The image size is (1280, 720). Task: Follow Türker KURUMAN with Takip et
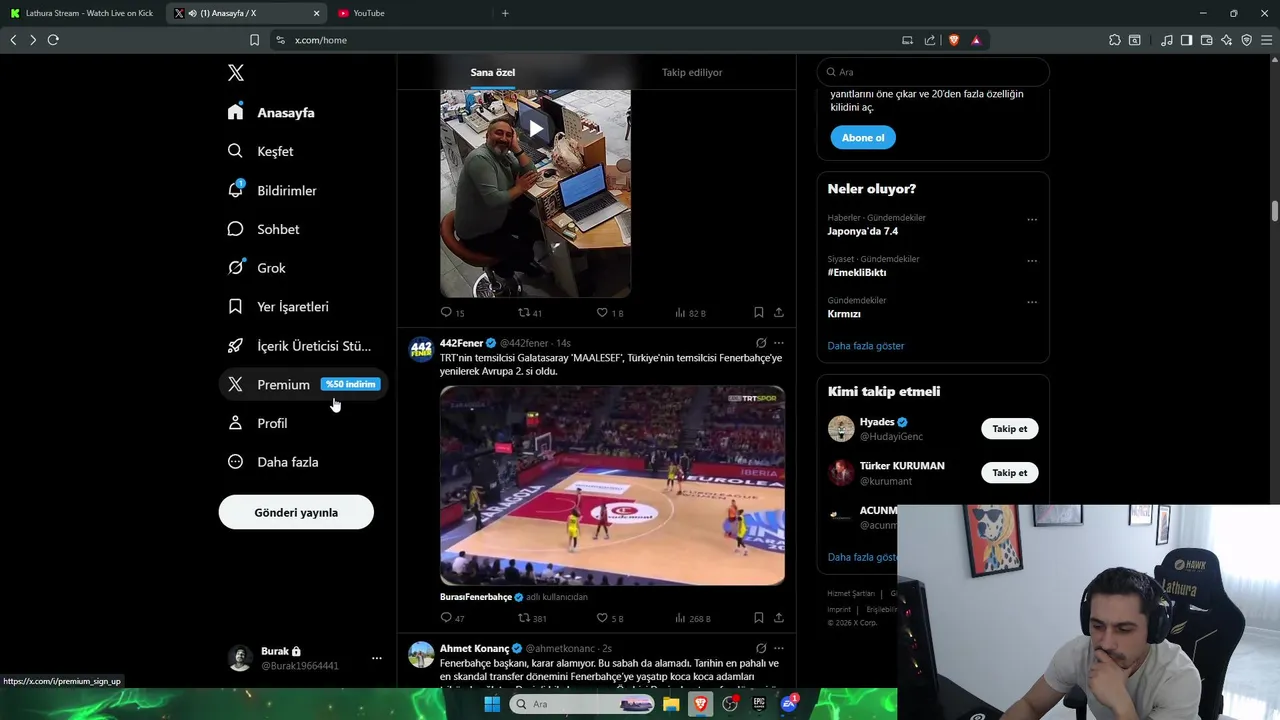tap(1010, 473)
